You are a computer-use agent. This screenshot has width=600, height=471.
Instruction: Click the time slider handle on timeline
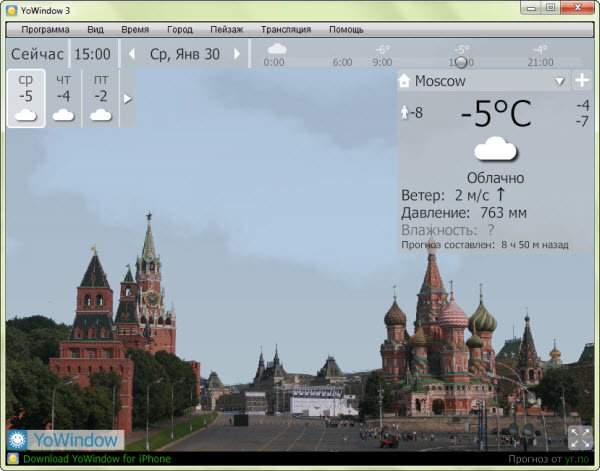[x=460, y=62]
